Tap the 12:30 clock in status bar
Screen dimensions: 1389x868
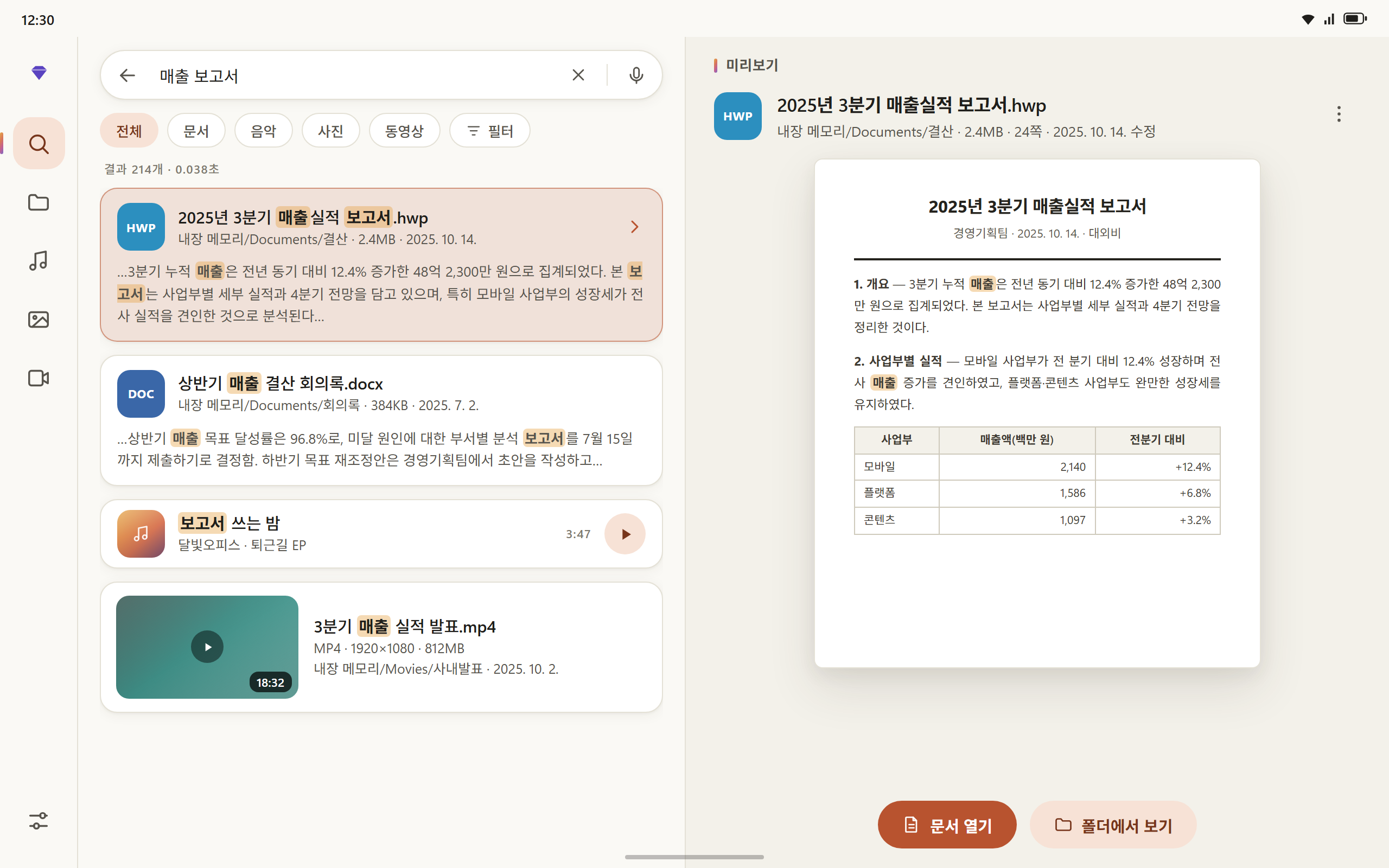(38, 20)
